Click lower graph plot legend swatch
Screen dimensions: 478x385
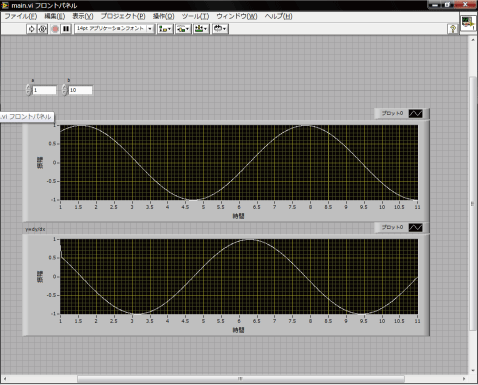point(416,228)
